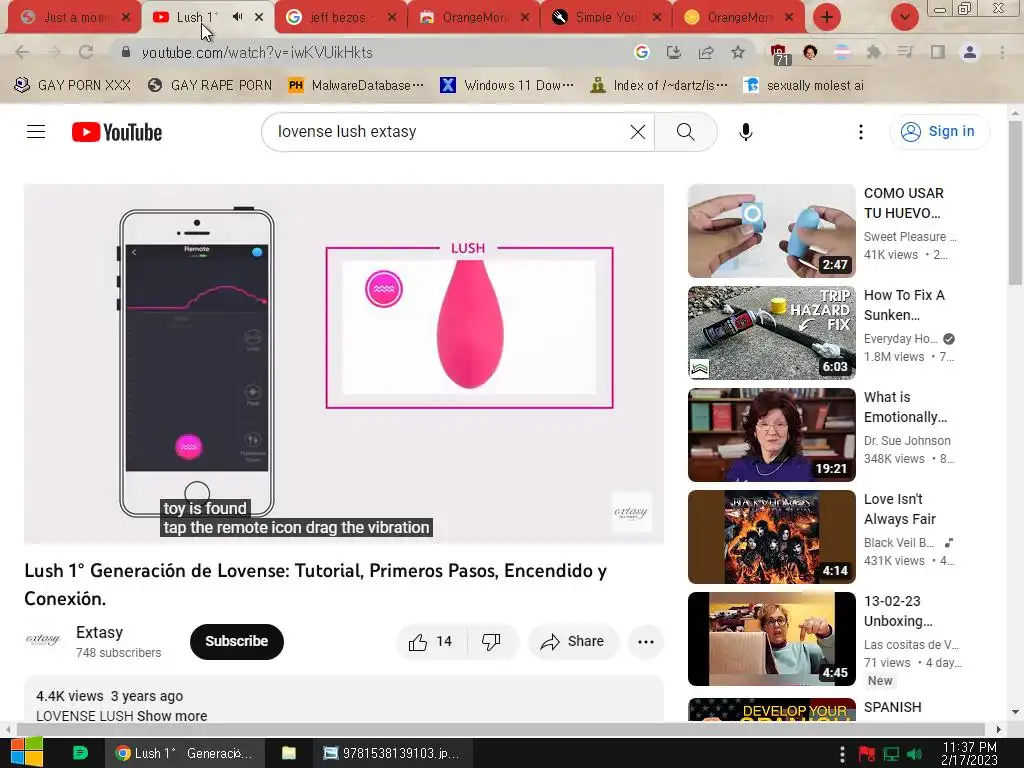Expand description with Show more
Image resolution: width=1024 pixels, height=768 pixels.
point(172,716)
